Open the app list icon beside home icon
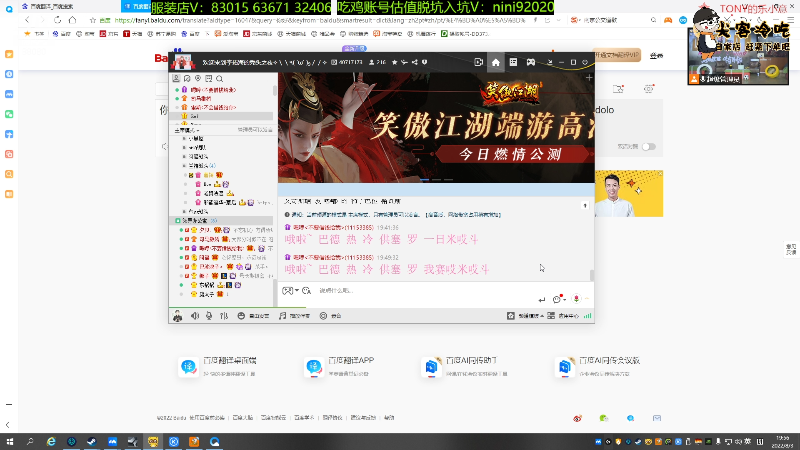This screenshot has height=450, width=800. tap(513, 62)
